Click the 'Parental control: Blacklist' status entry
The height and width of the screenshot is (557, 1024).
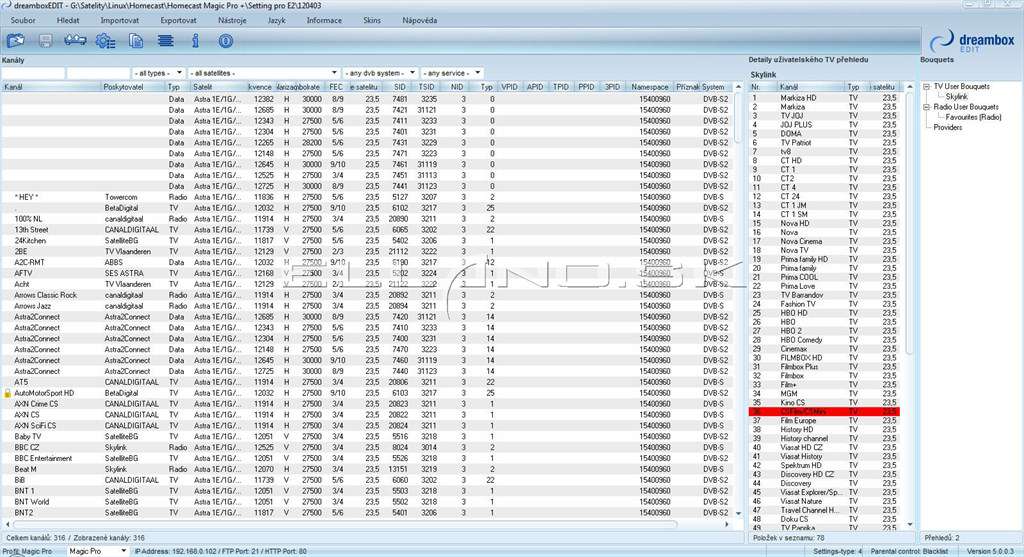(x=909, y=551)
